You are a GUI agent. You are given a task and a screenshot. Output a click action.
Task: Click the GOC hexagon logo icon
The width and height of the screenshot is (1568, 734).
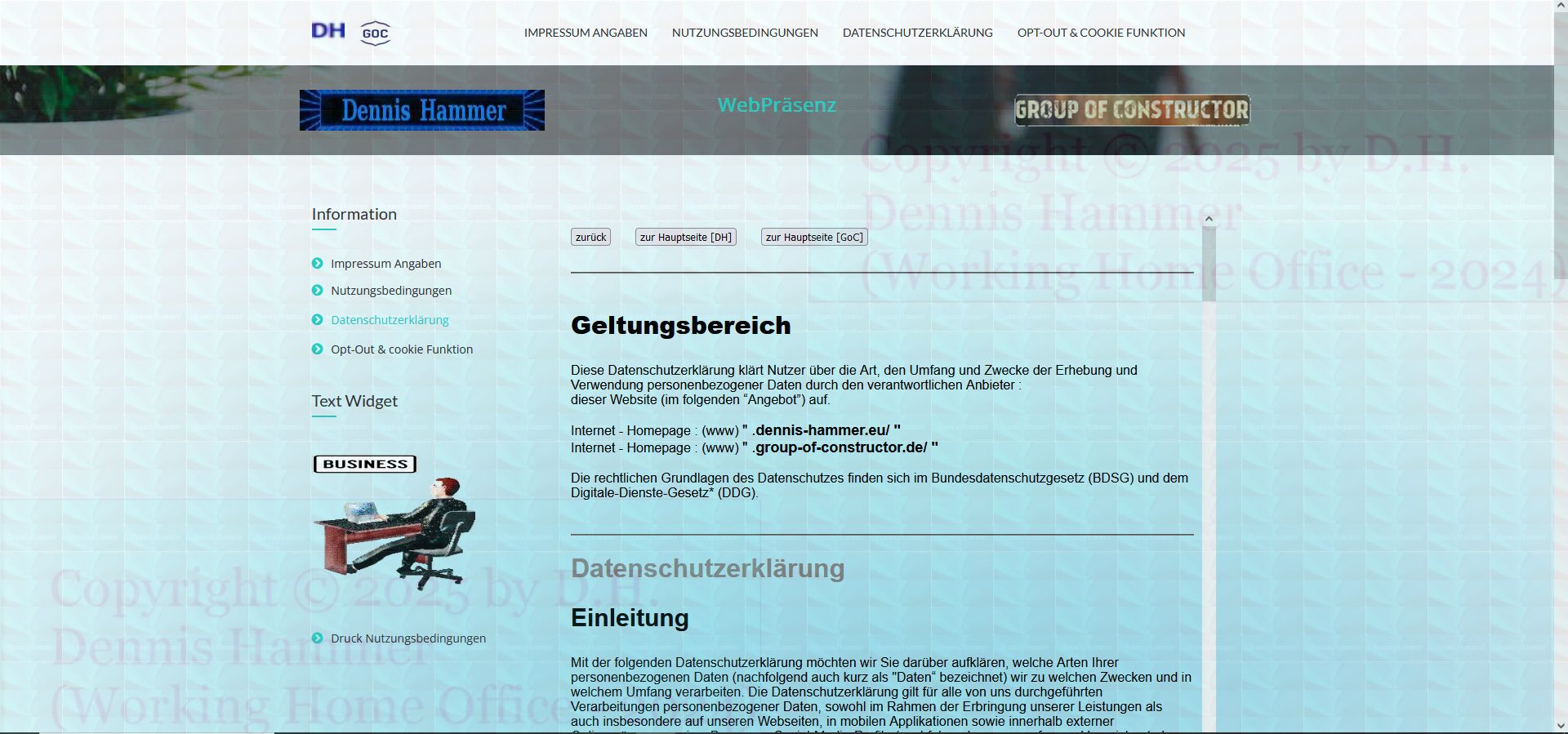[375, 33]
